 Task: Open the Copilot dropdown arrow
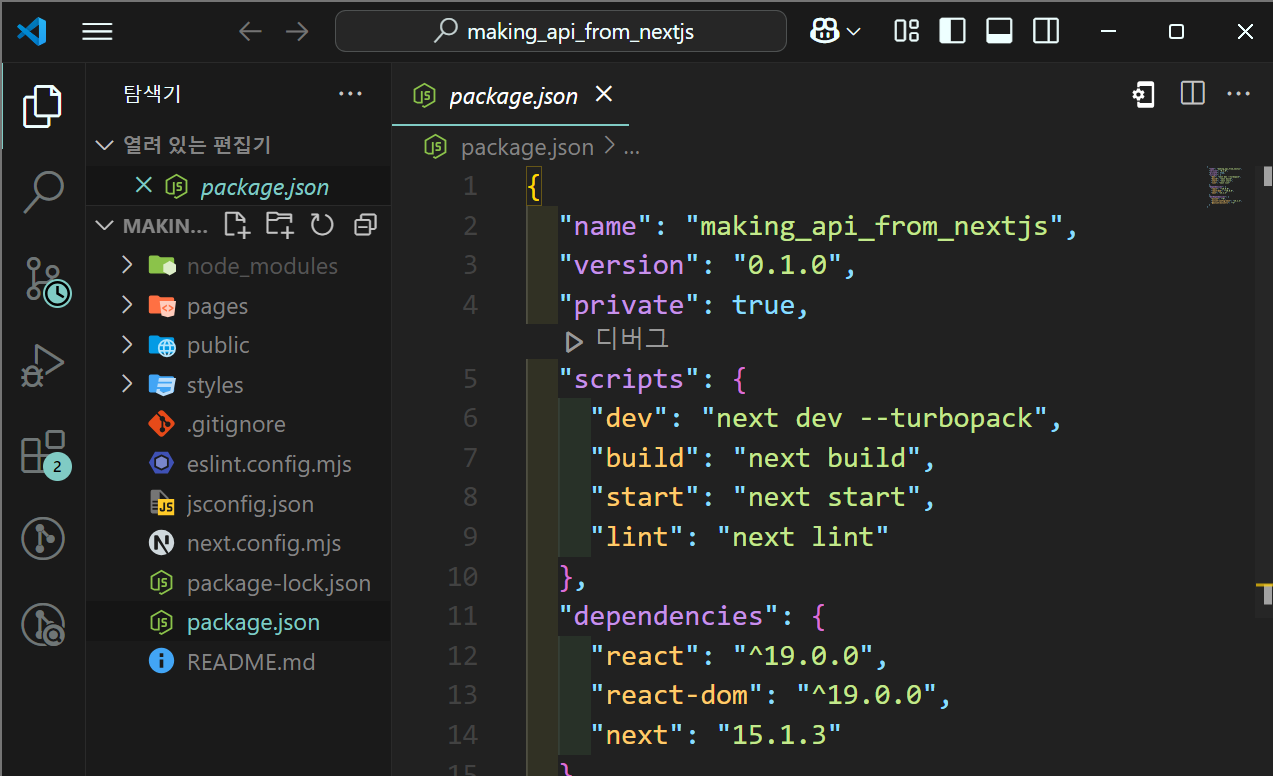[854, 32]
